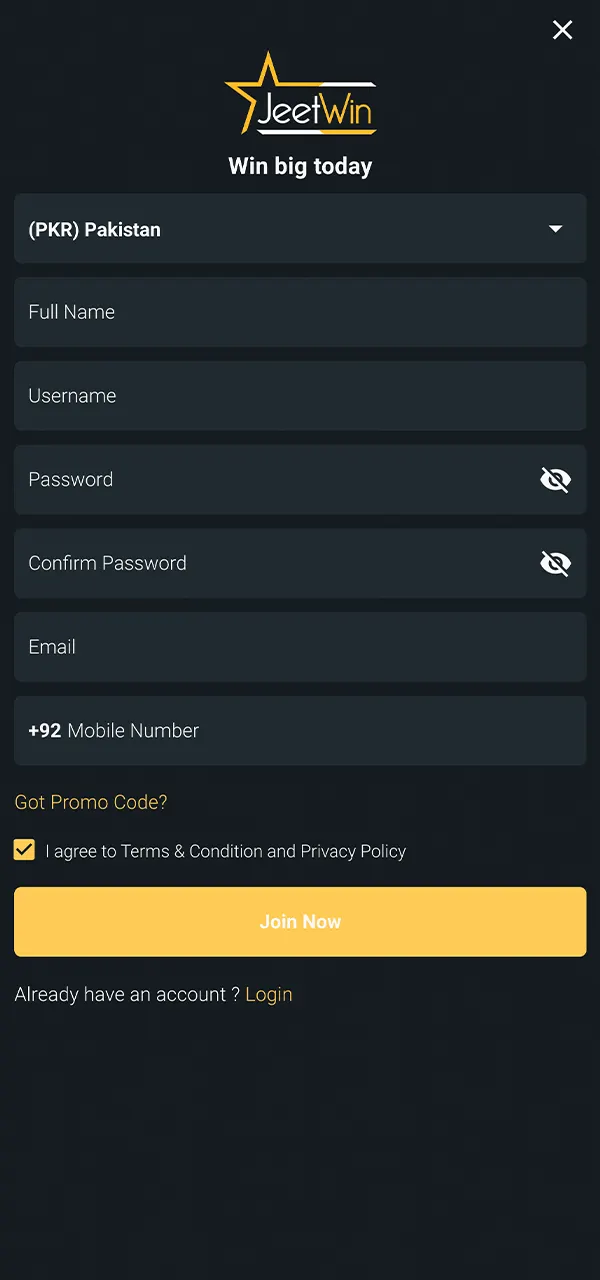Click the Win big today heading
Screen dimensions: 600x1280
click(300, 166)
